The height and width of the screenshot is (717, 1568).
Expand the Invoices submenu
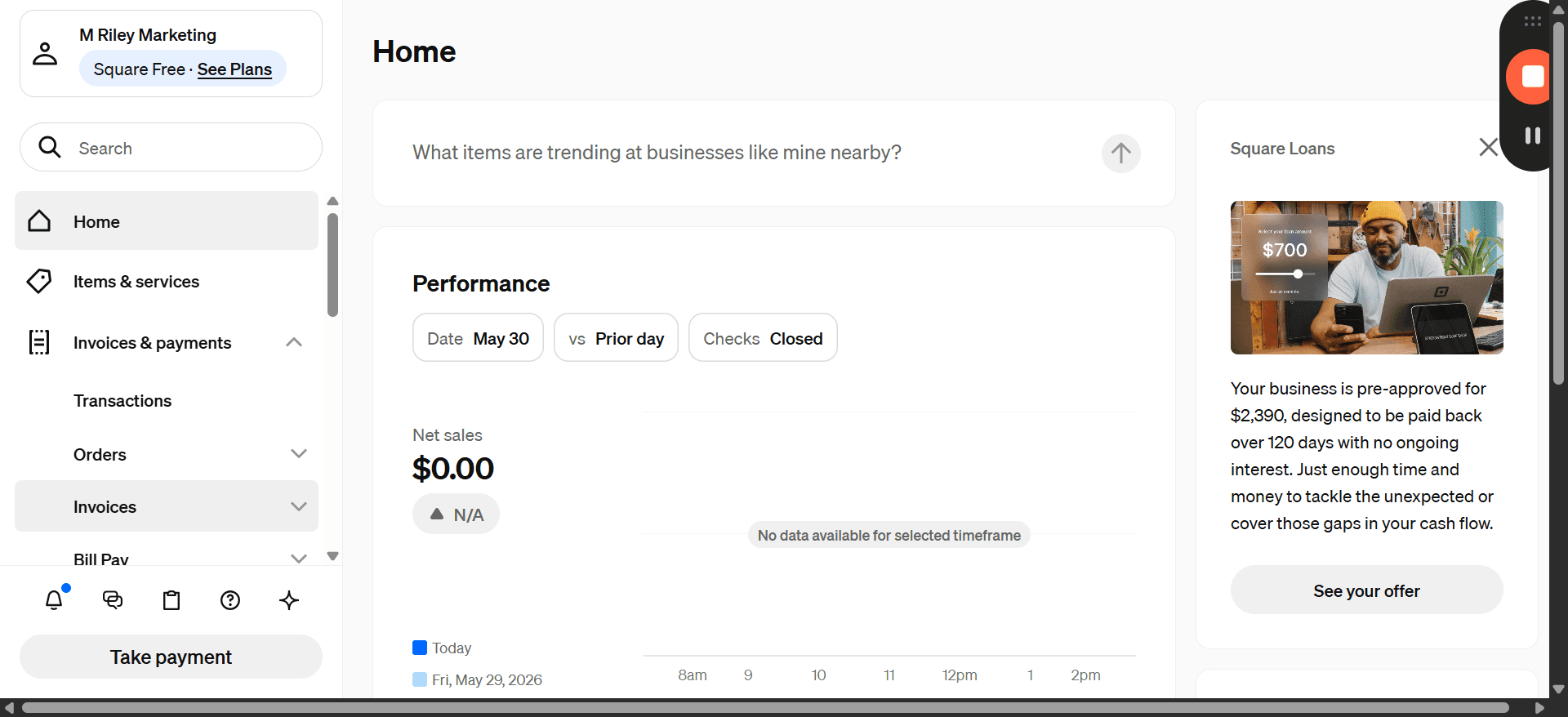[x=299, y=506]
